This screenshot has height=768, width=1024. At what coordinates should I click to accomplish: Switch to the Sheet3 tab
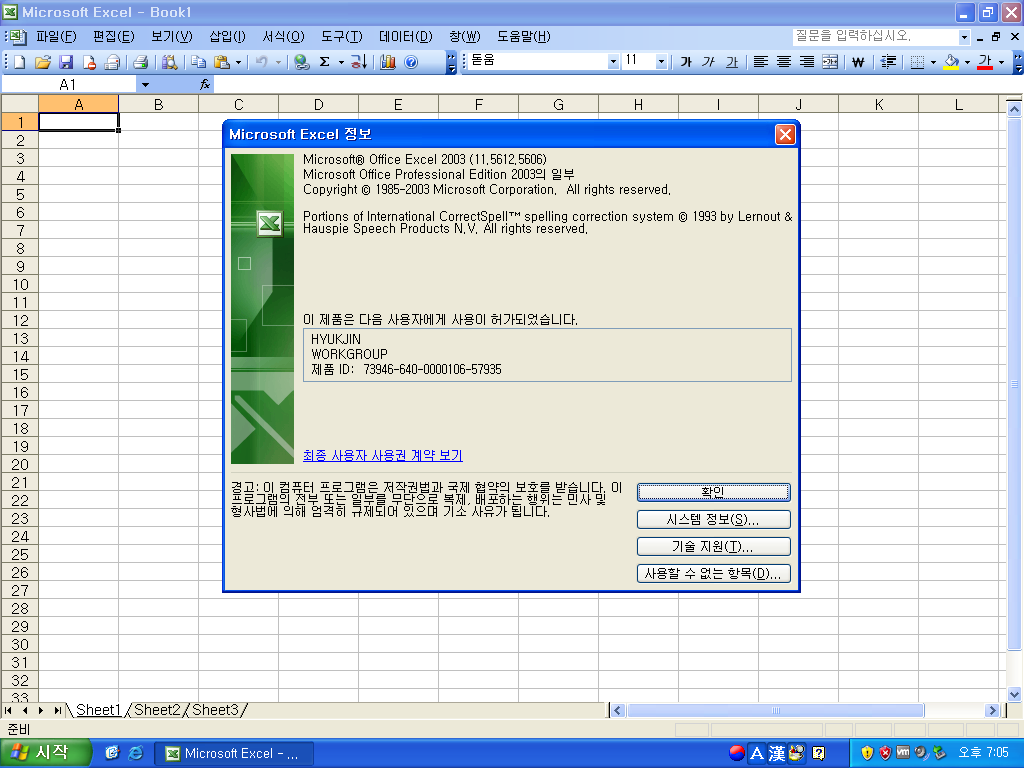[x=215, y=710]
